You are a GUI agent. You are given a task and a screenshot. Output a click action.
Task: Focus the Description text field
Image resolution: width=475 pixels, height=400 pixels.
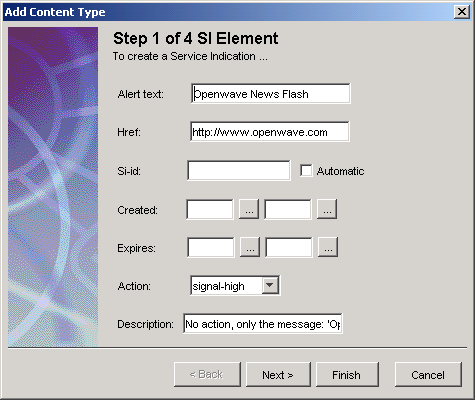pos(263,323)
